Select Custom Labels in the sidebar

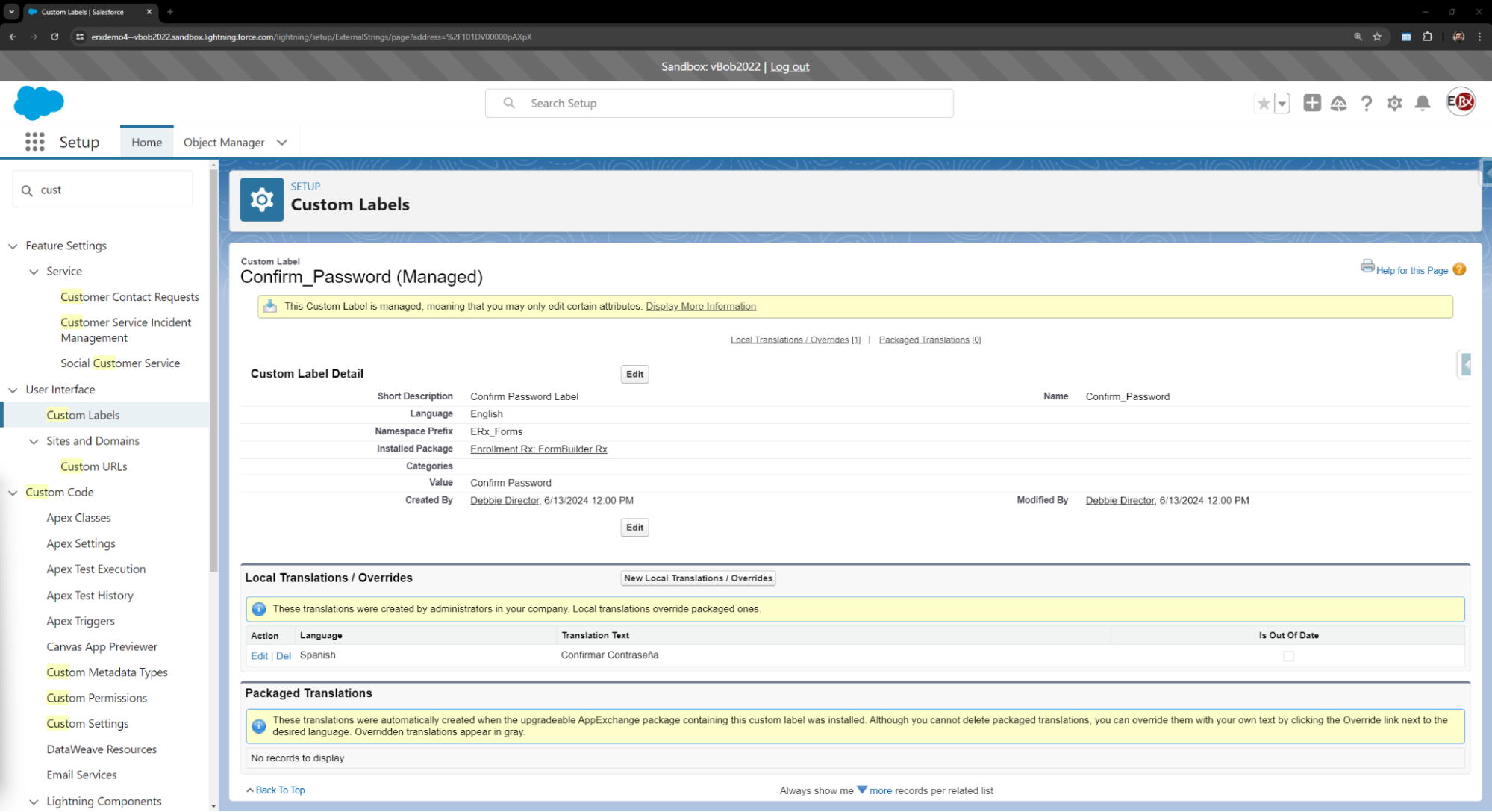(83, 415)
